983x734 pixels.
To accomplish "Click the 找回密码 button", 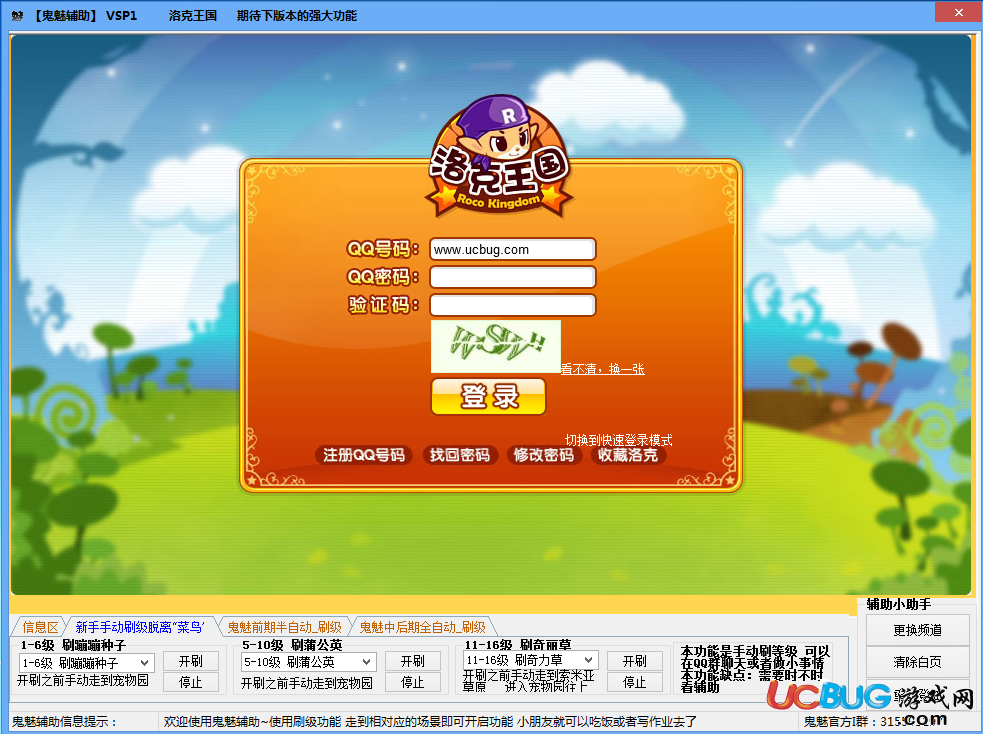I will coord(460,455).
